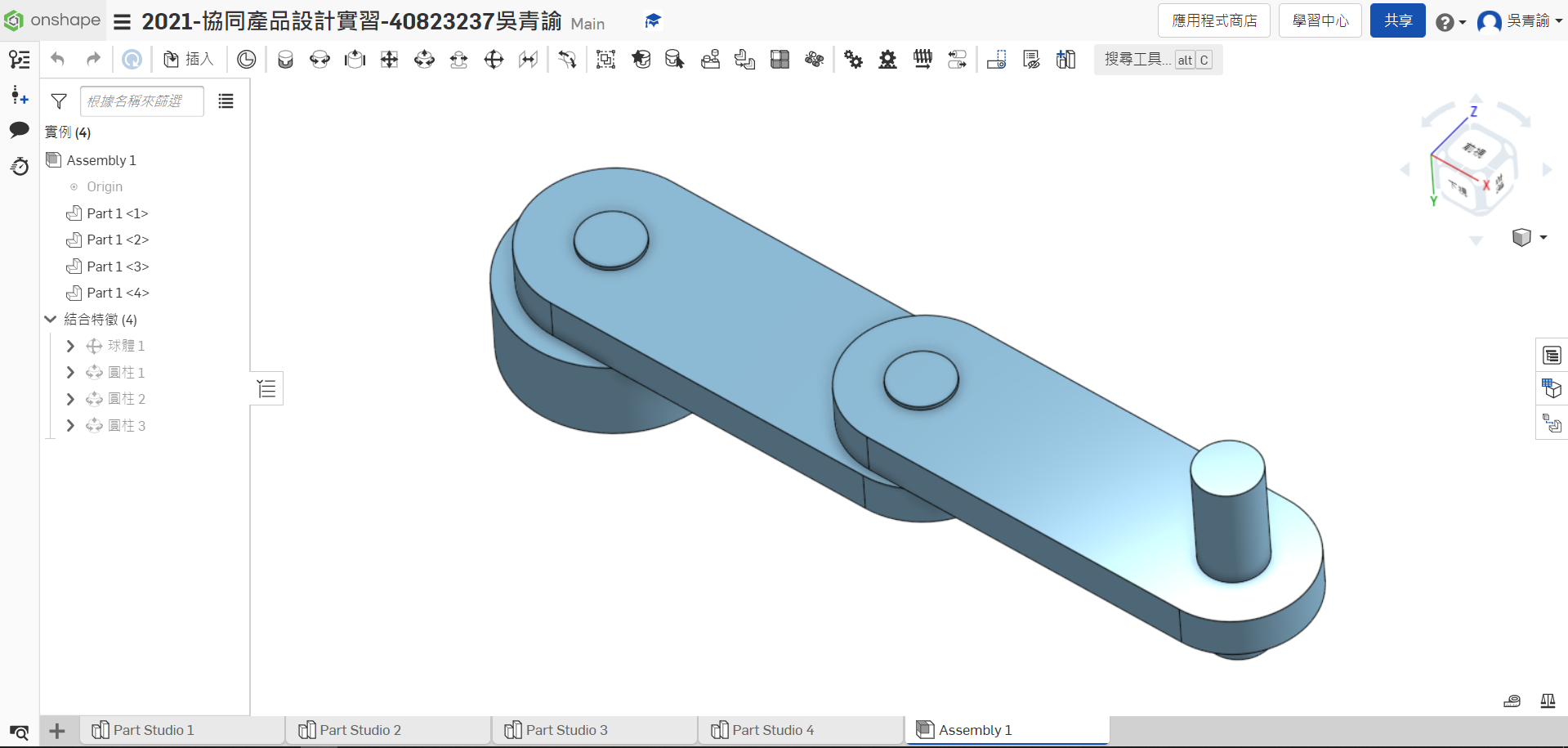Screen dimensions: 1568x748
Task: Click the Gear relation tool icon
Action: (853, 60)
